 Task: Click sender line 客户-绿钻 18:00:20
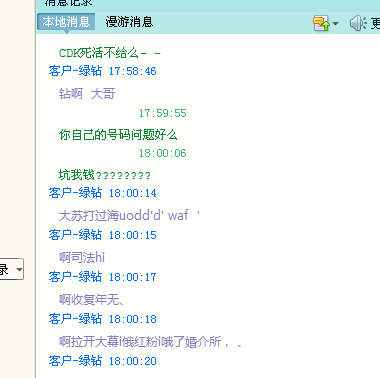coord(102,361)
